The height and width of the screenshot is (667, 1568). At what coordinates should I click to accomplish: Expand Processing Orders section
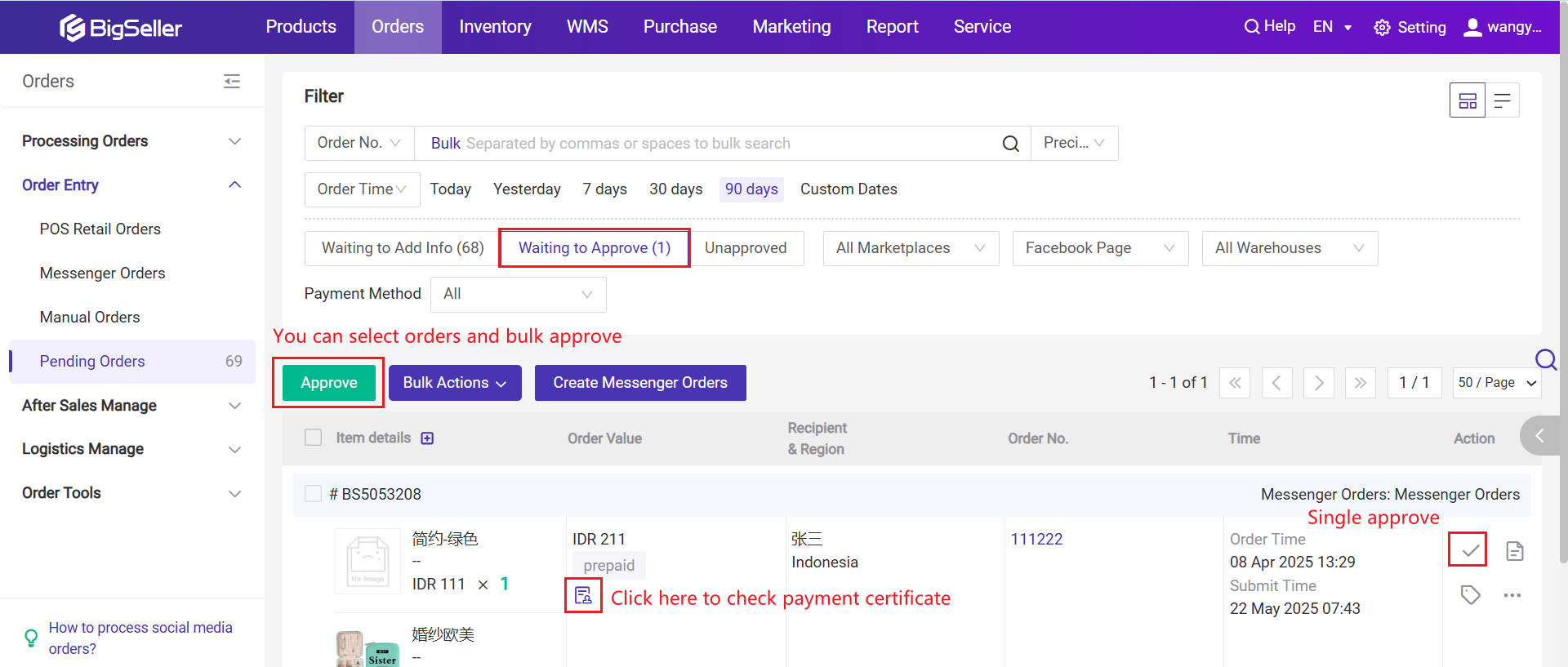click(x=131, y=141)
